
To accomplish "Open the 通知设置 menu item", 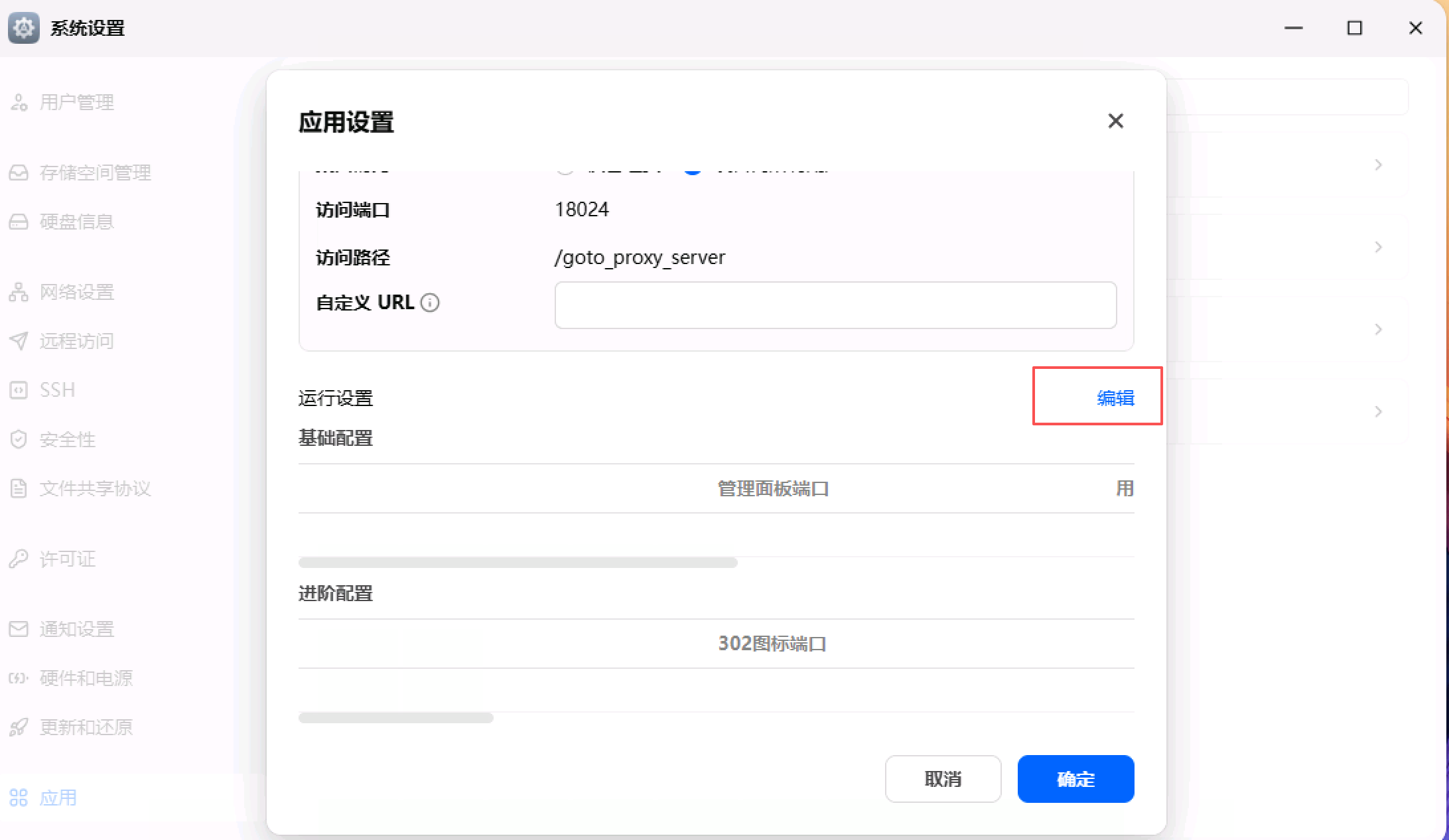I will pos(77,629).
